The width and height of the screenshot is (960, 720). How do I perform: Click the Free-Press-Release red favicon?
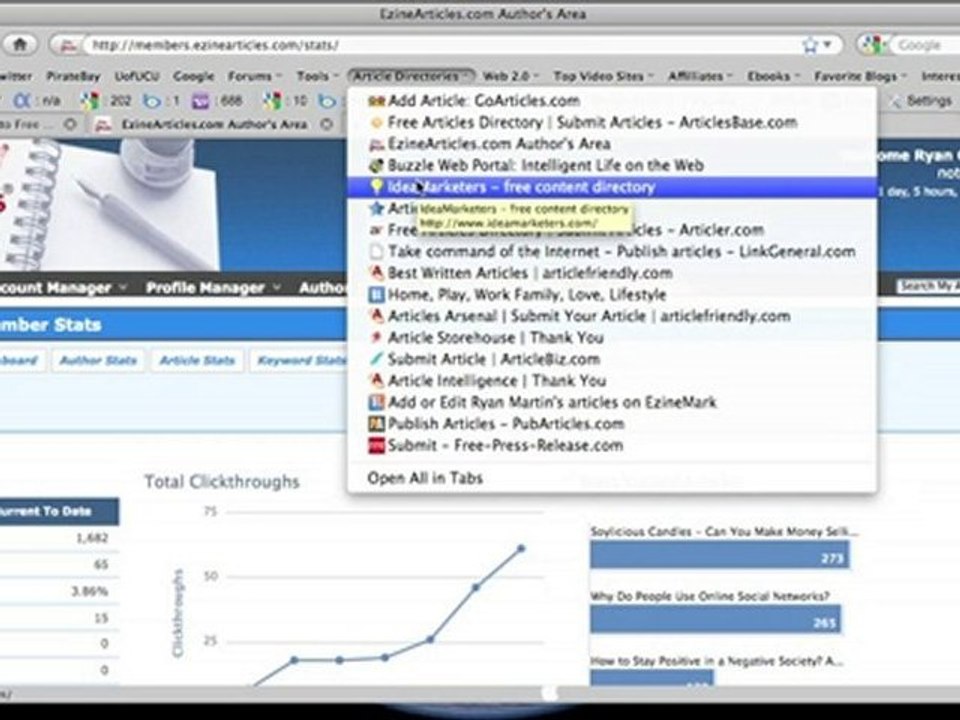pyautogui.click(x=377, y=445)
